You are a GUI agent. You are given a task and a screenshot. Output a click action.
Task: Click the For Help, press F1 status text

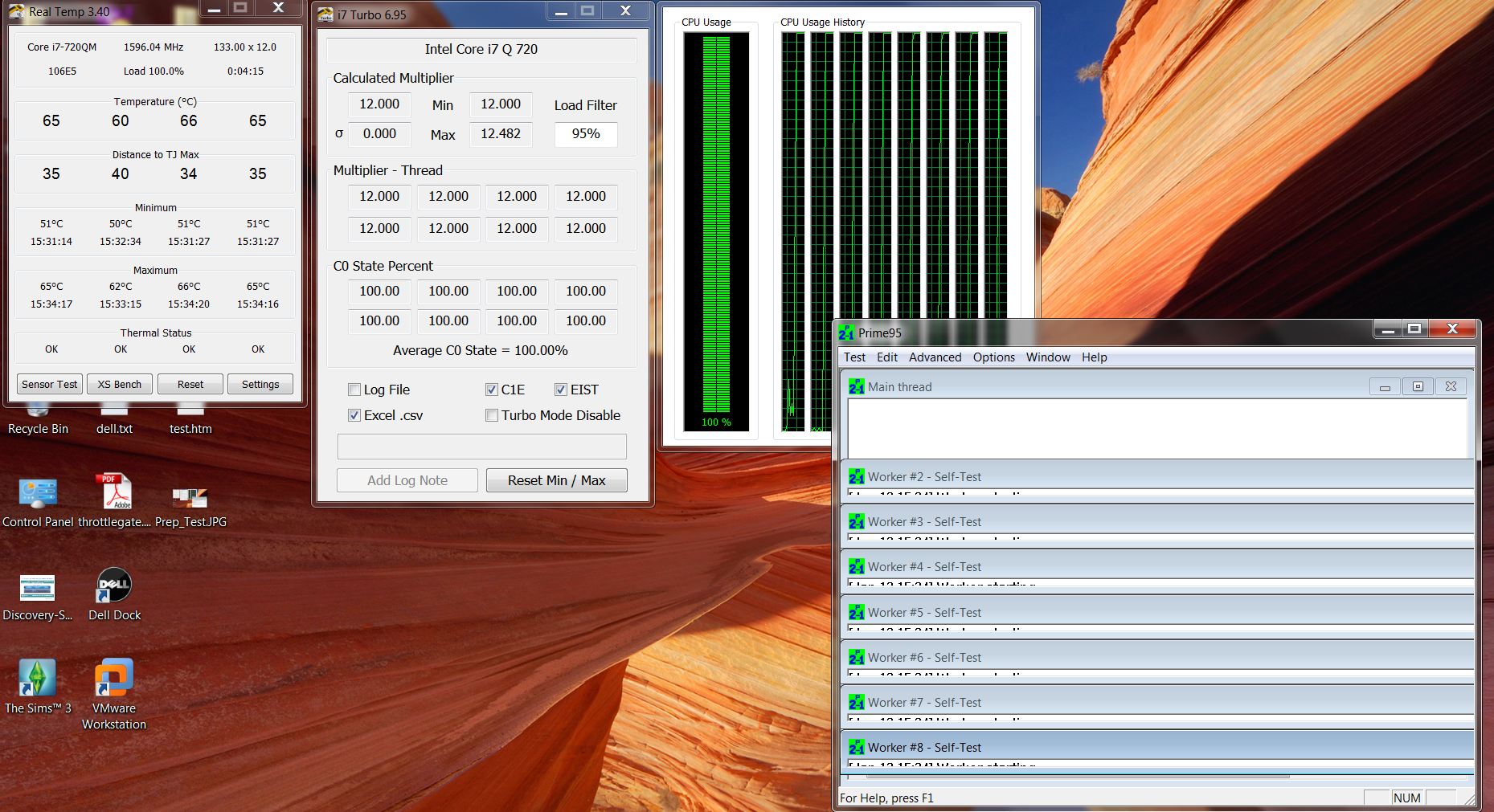886,798
